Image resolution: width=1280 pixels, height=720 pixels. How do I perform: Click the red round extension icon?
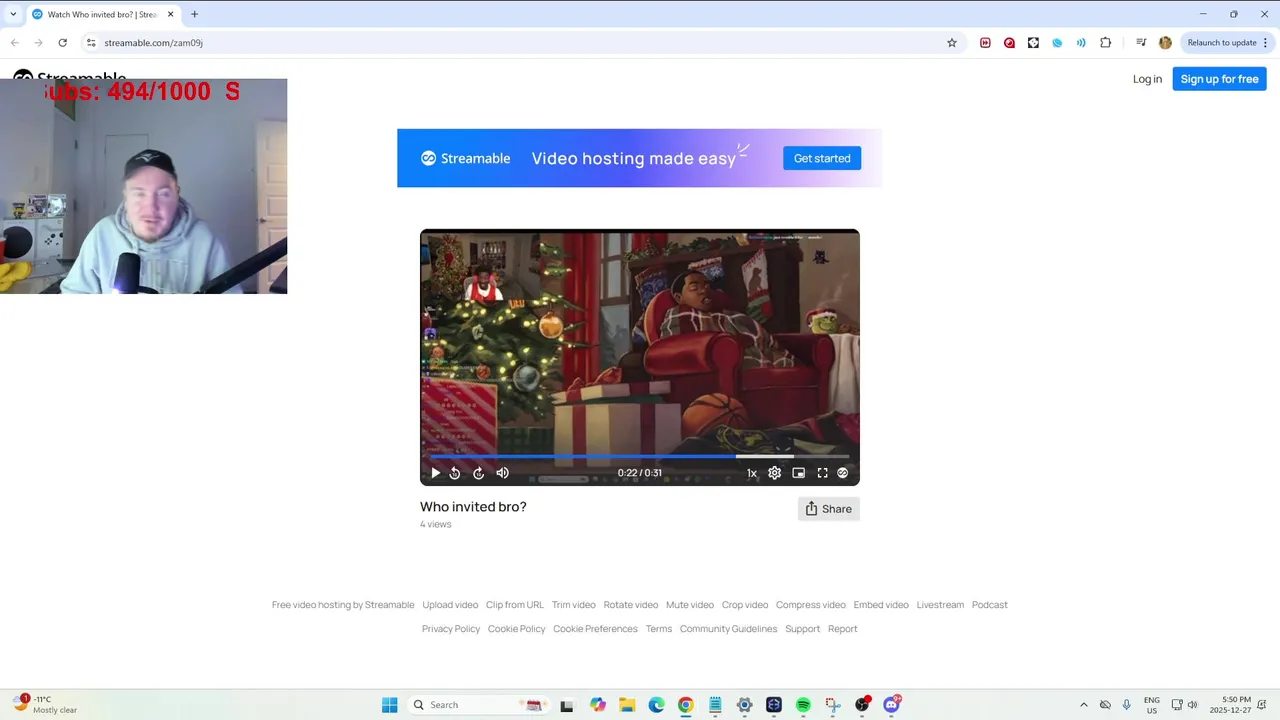click(x=1009, y=43)
